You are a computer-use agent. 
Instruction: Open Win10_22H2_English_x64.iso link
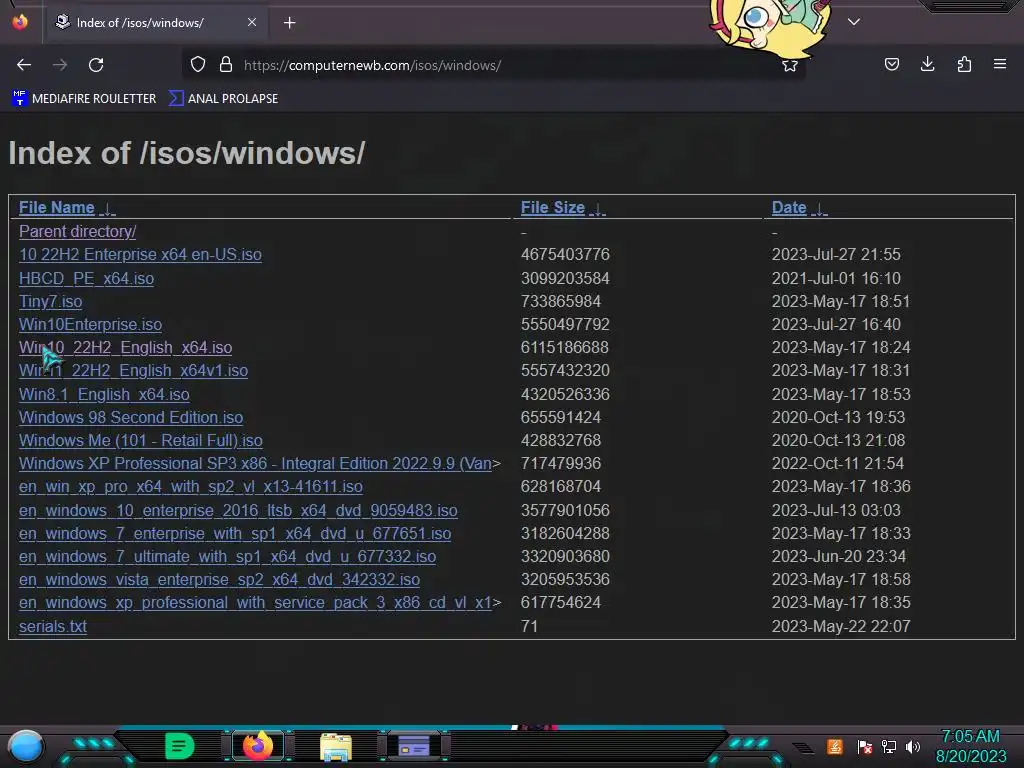125,347
